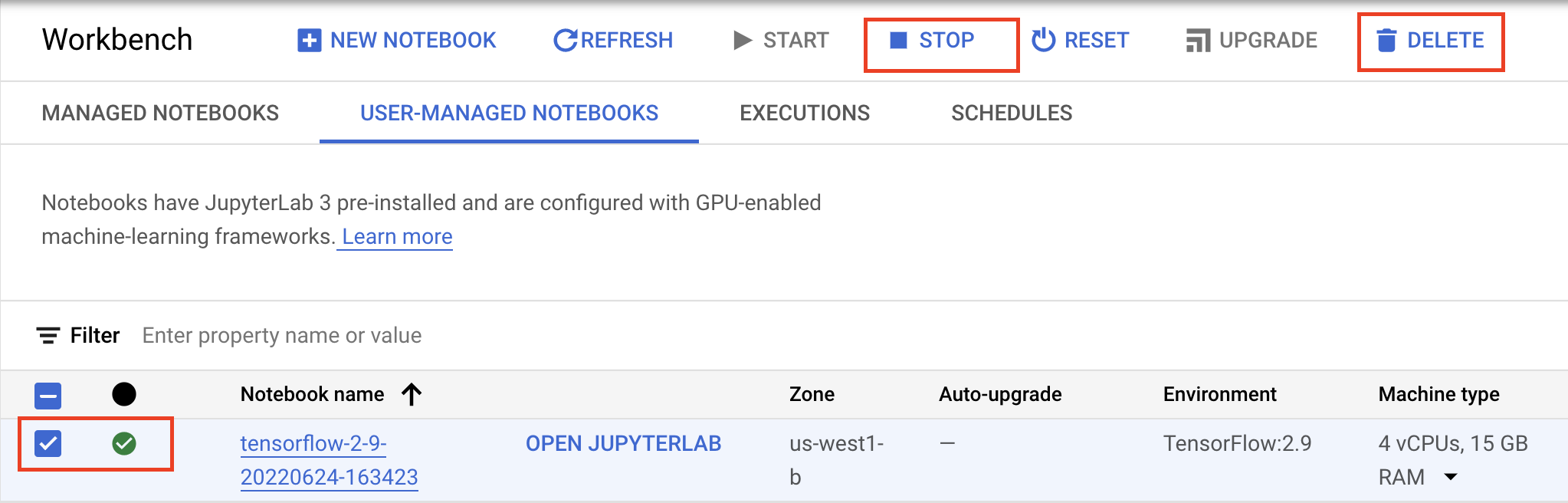Click the Upgrade icon in toolbar
The height and width of the screenshot is (503, 1568).
click(1198, 41)
